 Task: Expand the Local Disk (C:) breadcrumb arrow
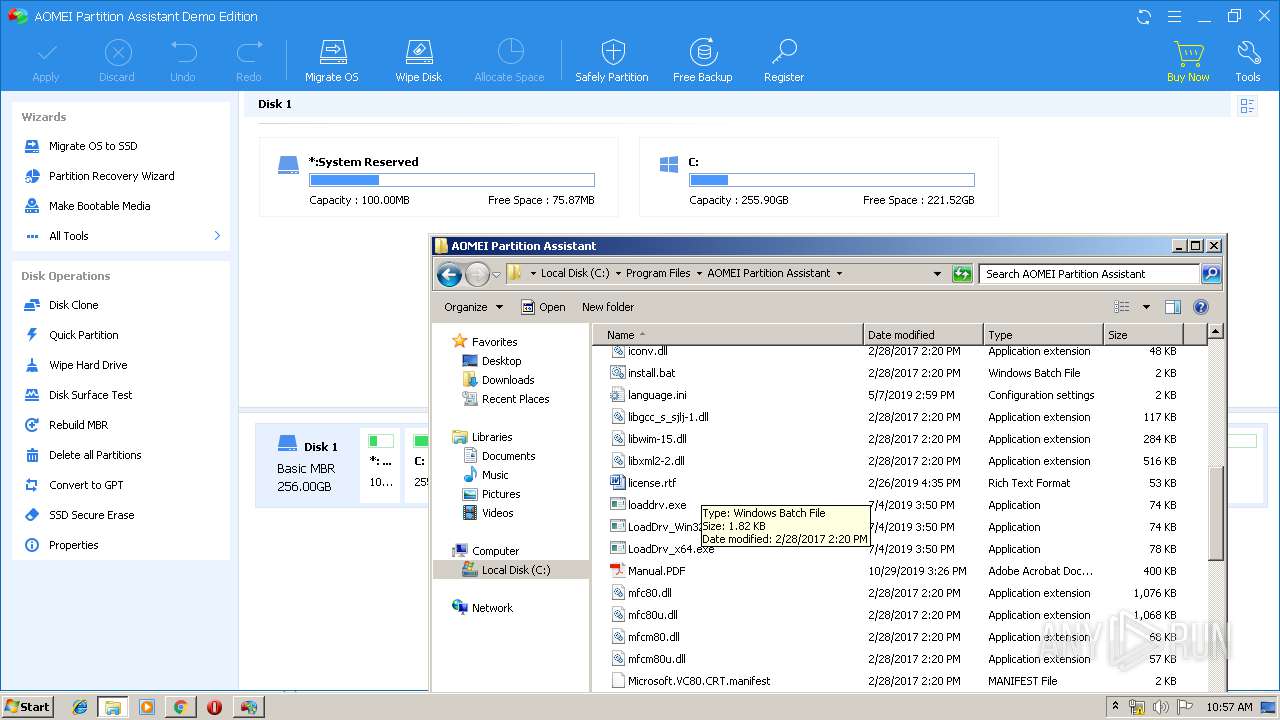pos(618,274)
